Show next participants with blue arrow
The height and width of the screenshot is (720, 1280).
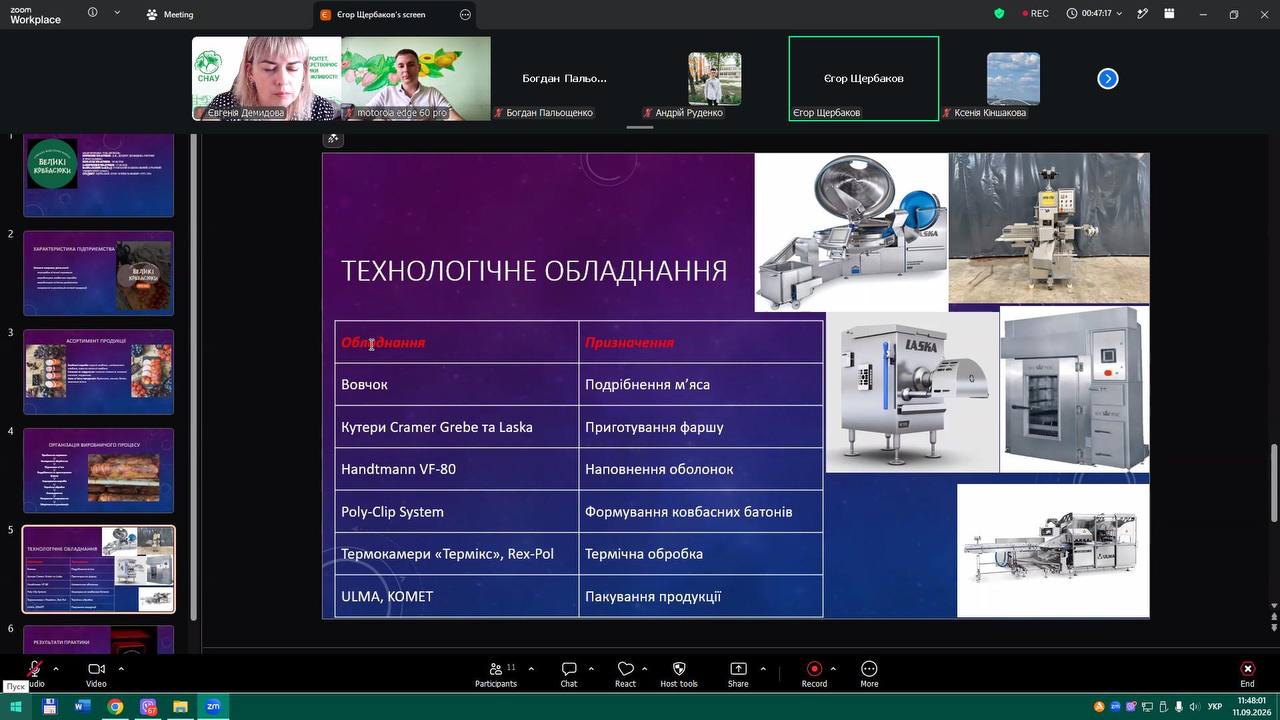pos(1108,79)
